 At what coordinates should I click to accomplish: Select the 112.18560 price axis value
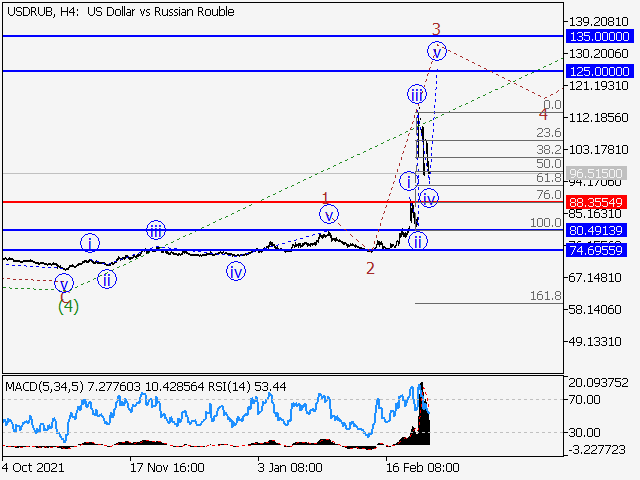click(x=599, y=118)
